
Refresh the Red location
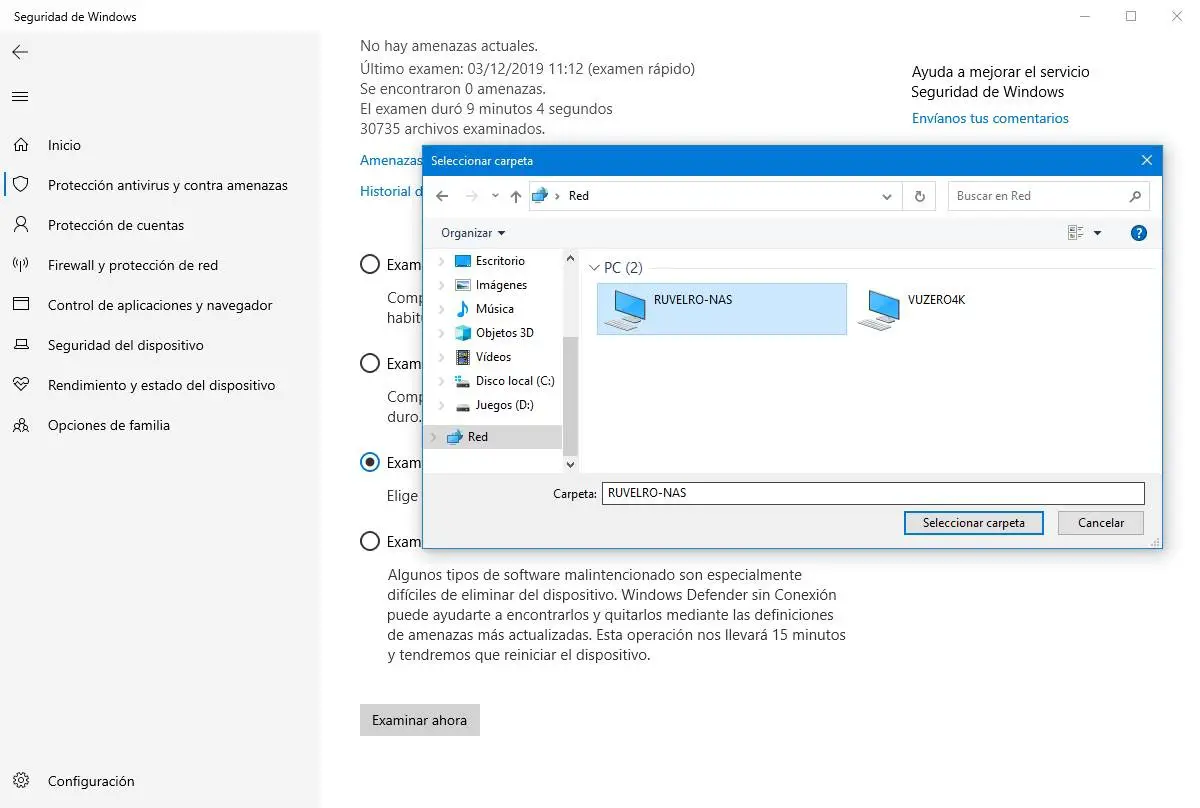[x=920, y=196]
